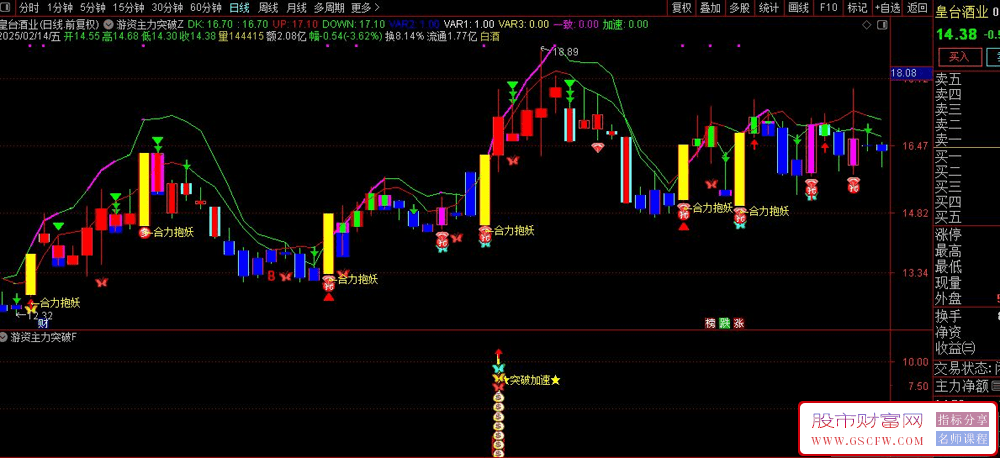Open the 指标分享 link

click(x=962, y=419)
